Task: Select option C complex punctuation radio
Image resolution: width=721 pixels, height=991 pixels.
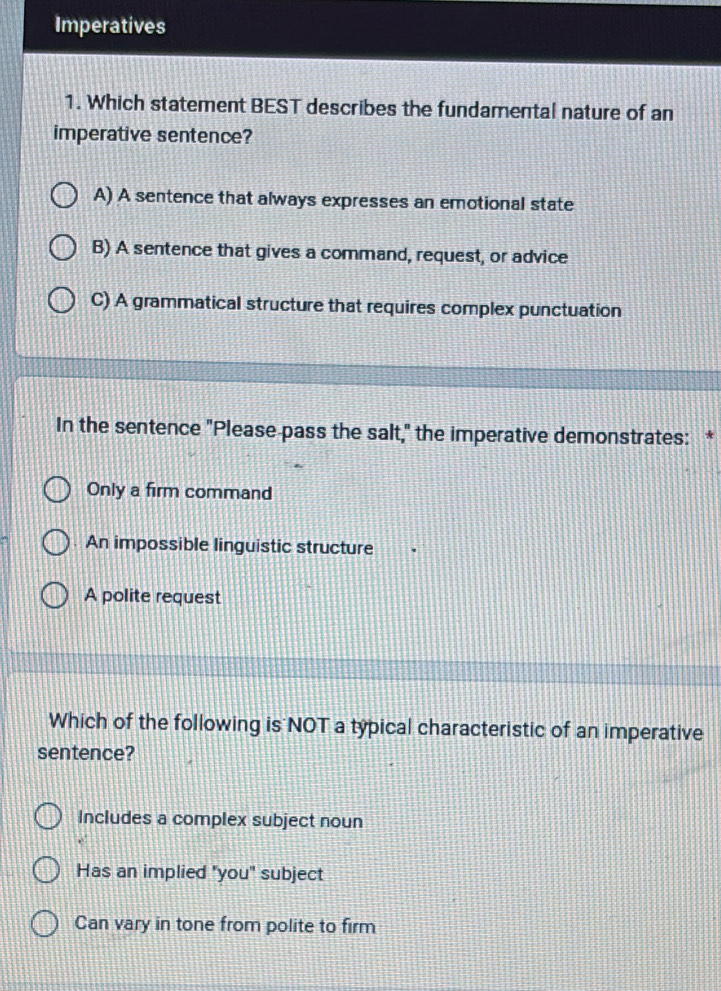Action: coord(61,301)
